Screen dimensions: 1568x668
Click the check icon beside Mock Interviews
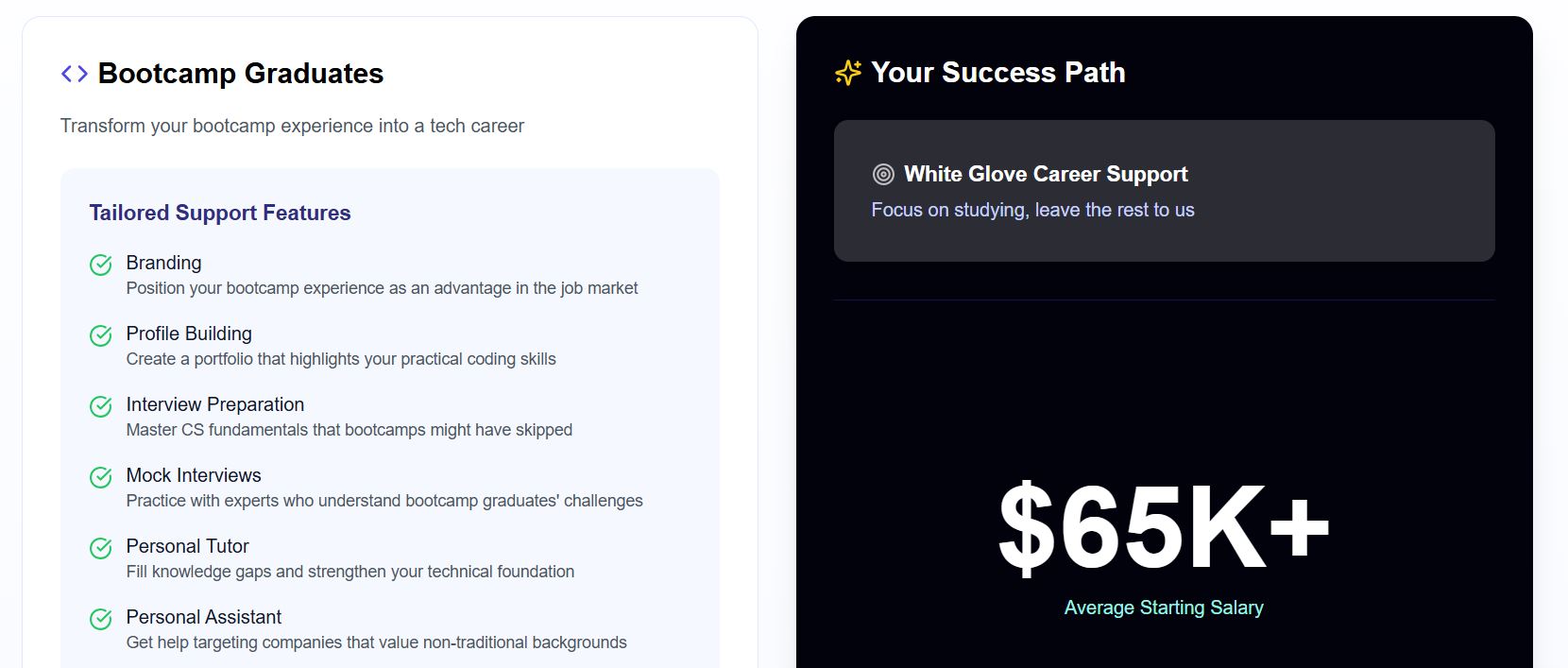point(101,478)
